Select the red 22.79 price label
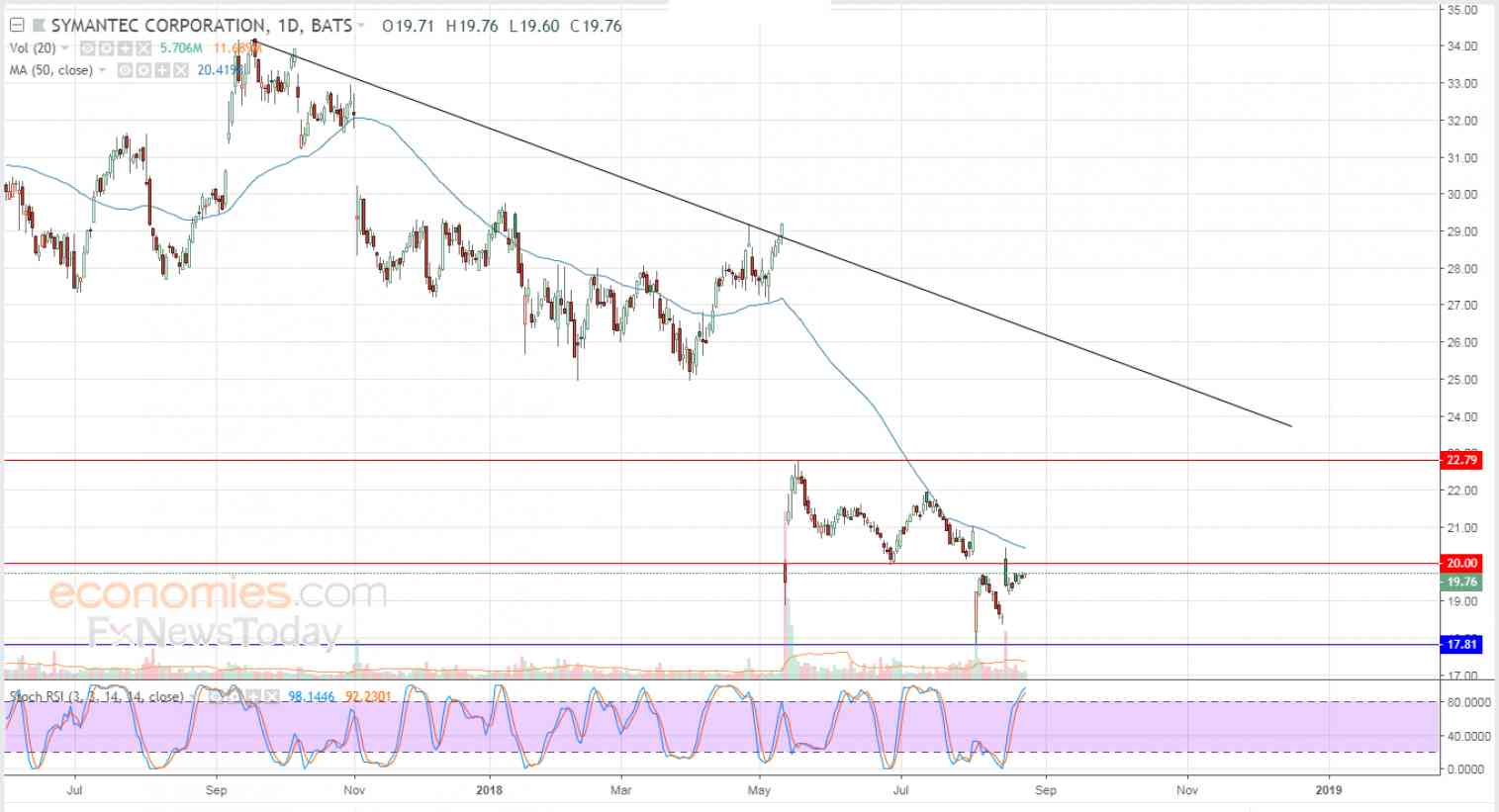The image size is (1499, 812). 1461,460
